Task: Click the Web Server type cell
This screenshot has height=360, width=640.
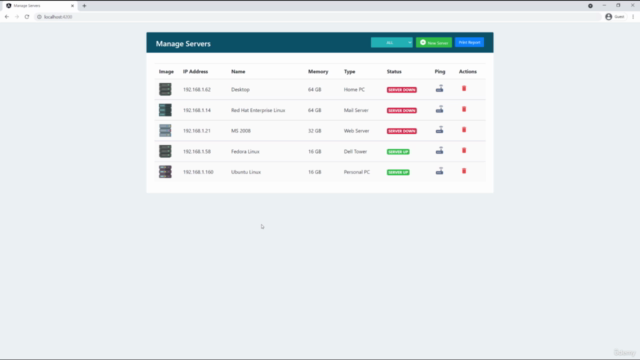Action: pos(356,131)
